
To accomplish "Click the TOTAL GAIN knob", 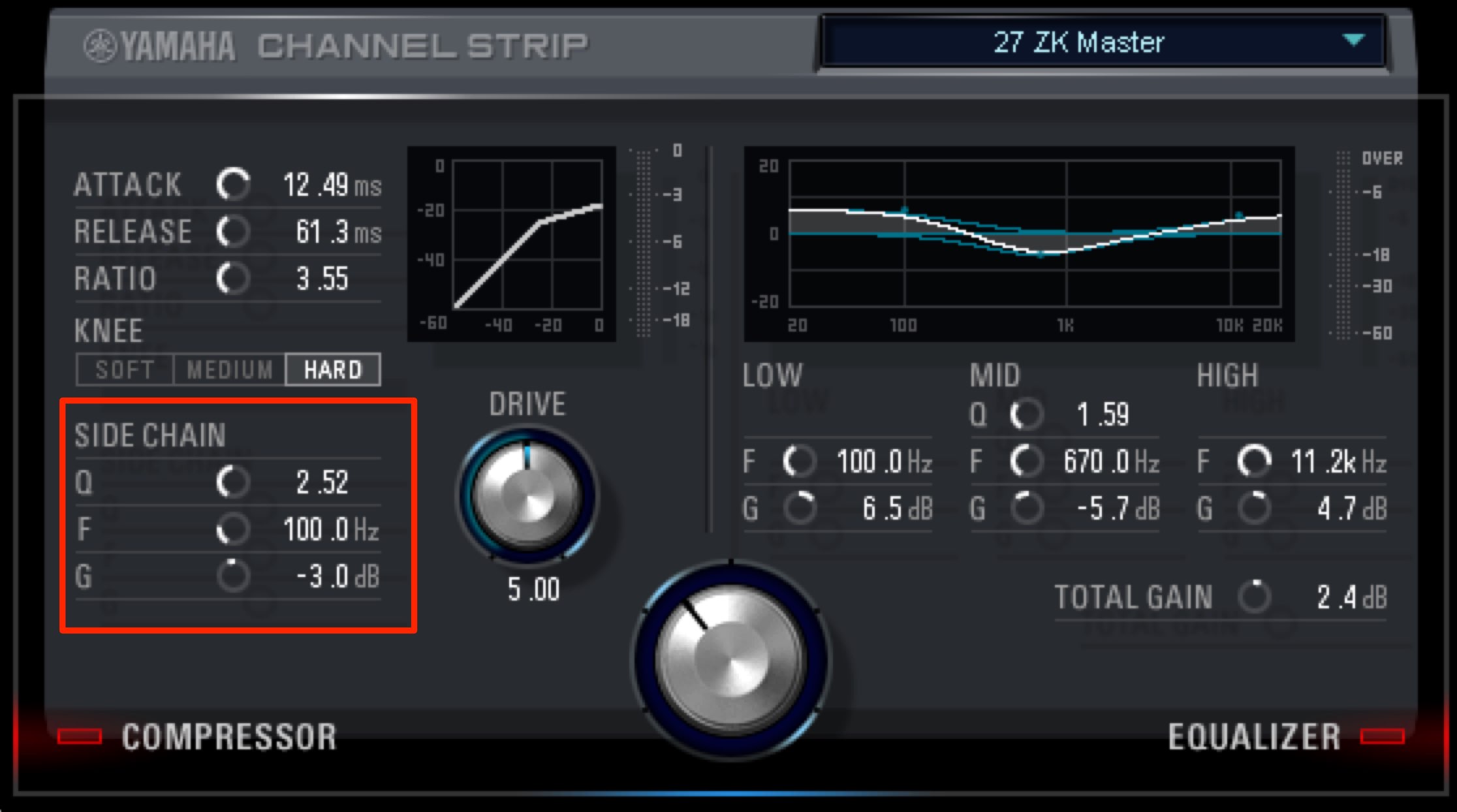I will pos(1254,596).
